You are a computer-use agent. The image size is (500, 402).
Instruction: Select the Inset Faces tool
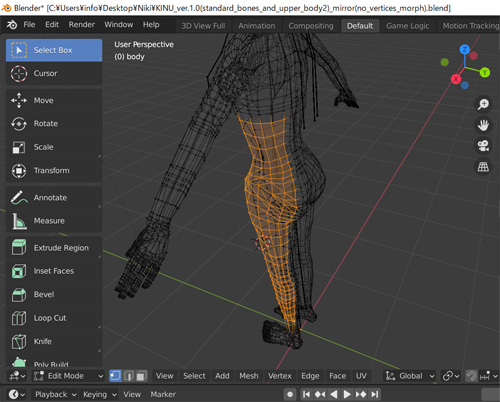pos(54,271)
